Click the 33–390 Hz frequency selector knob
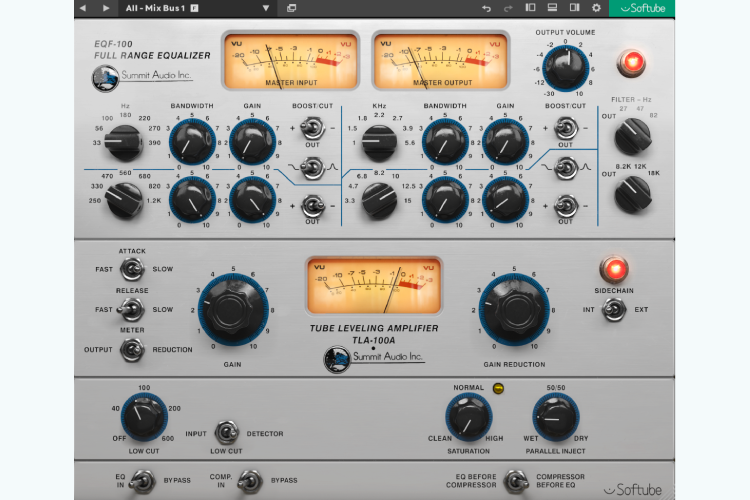750x500 pixels. point(123,142)
